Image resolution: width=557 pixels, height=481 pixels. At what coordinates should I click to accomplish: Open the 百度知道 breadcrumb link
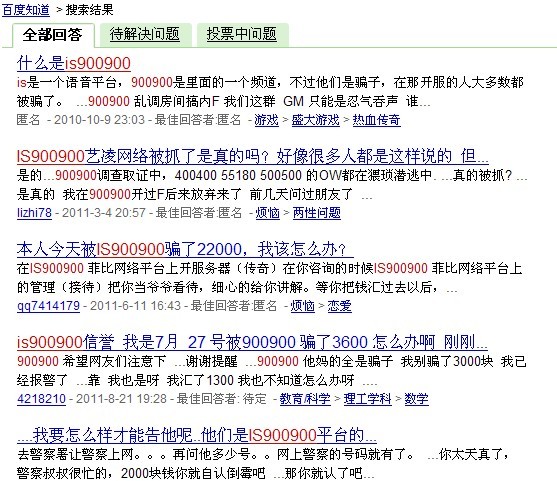(26, 10)
